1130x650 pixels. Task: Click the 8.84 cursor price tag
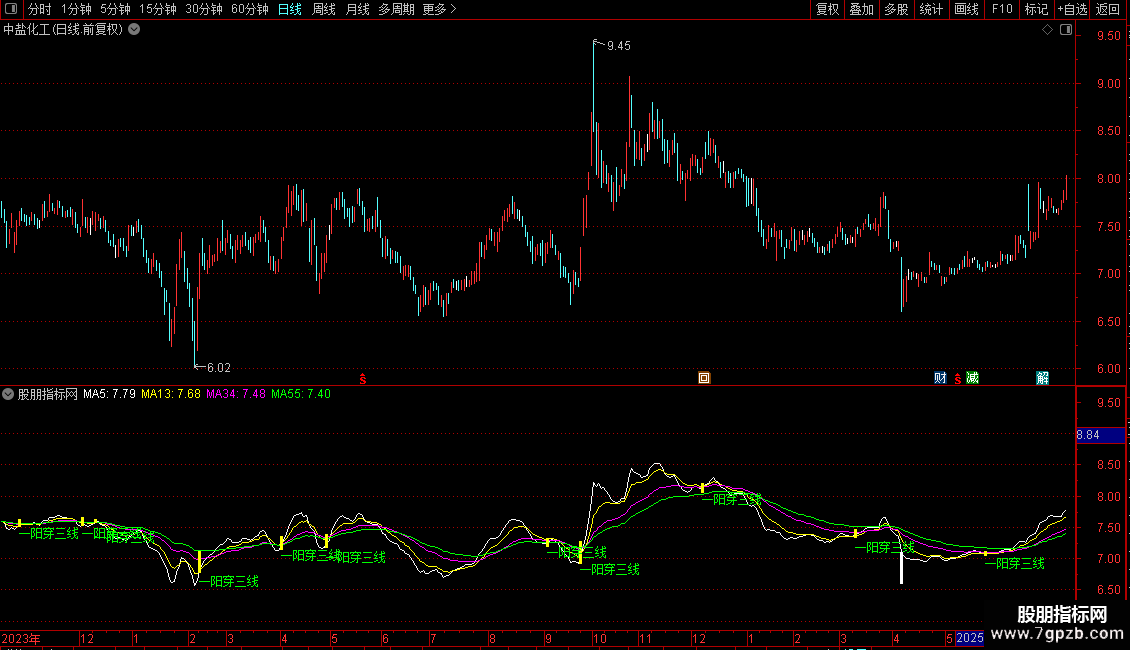[x=1100, y=435]
